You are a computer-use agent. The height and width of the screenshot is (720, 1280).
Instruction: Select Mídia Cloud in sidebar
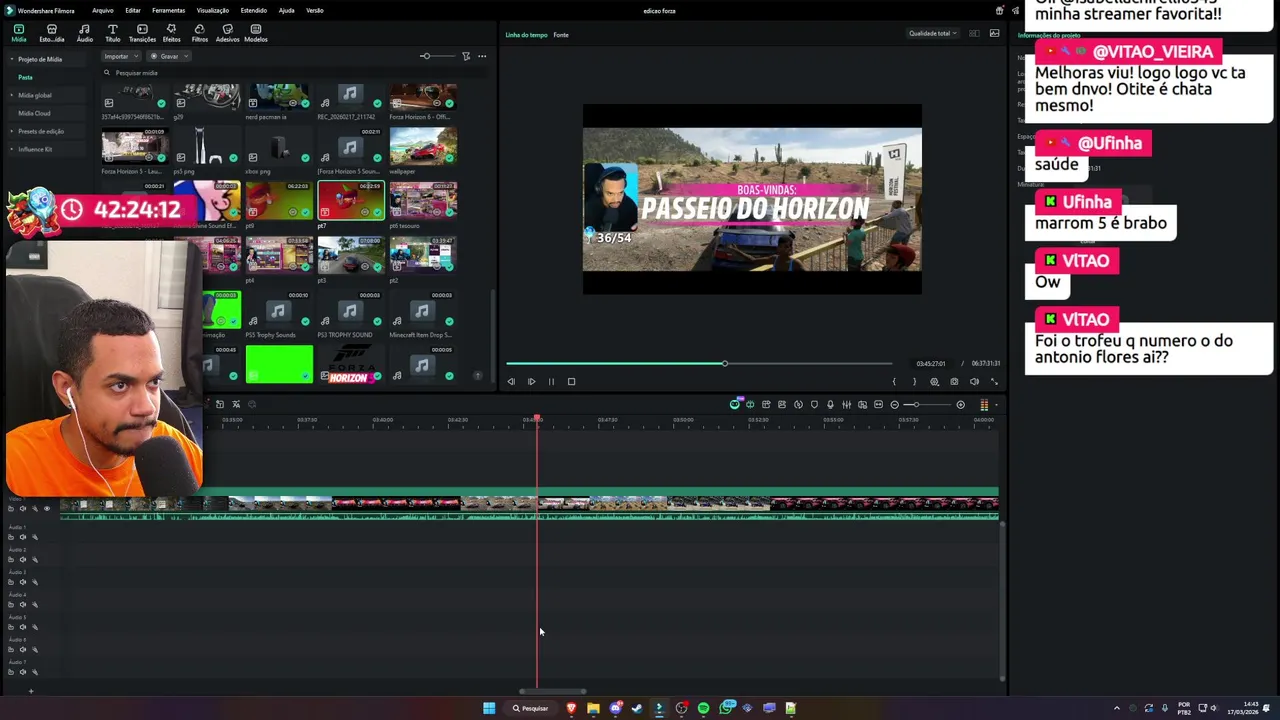[34, 113]
